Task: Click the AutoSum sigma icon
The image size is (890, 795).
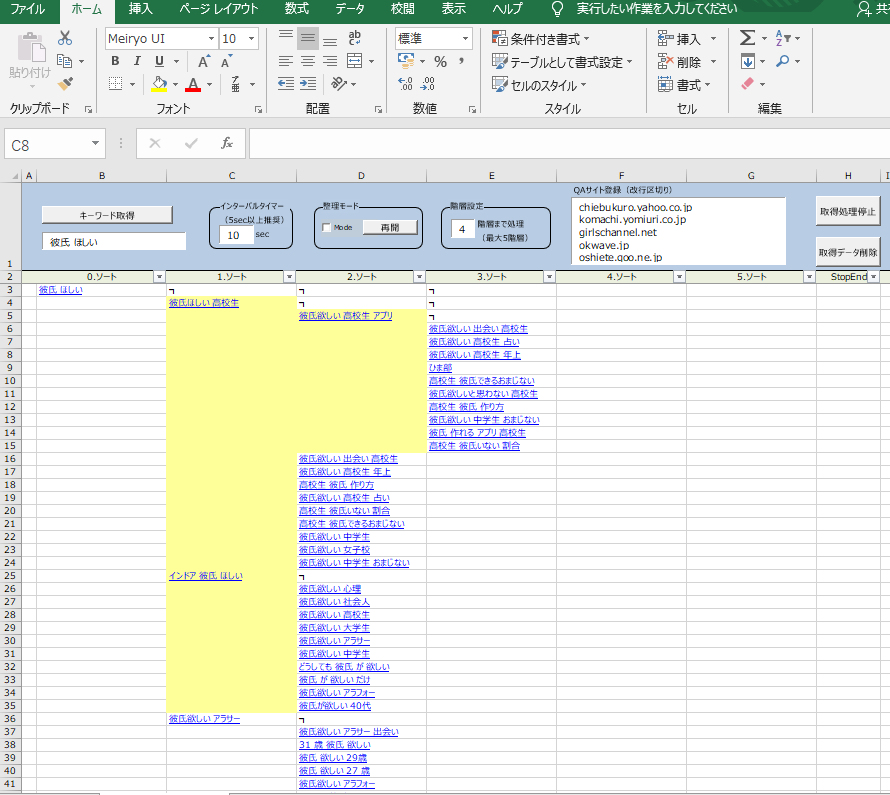Action: 748,38
